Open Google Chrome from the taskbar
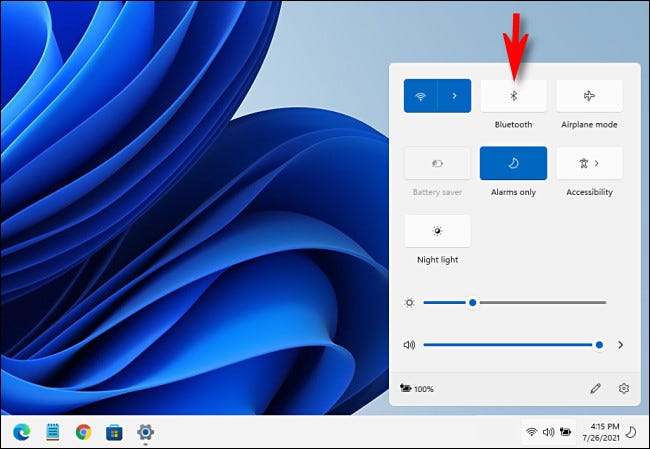Image resolution: width=650 pixels, height=449 pixels. pos(84,432)
